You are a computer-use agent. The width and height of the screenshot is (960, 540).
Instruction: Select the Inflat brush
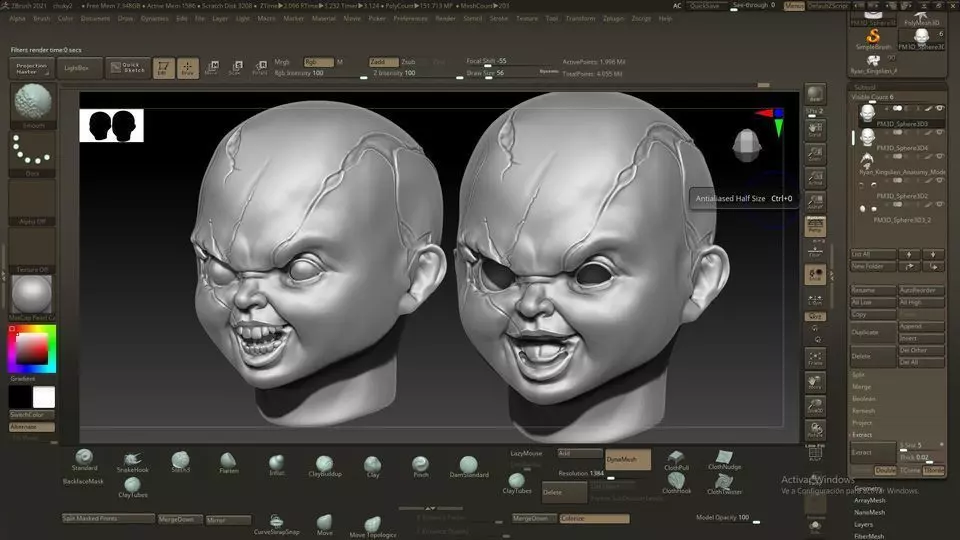[x=277, y=465]
